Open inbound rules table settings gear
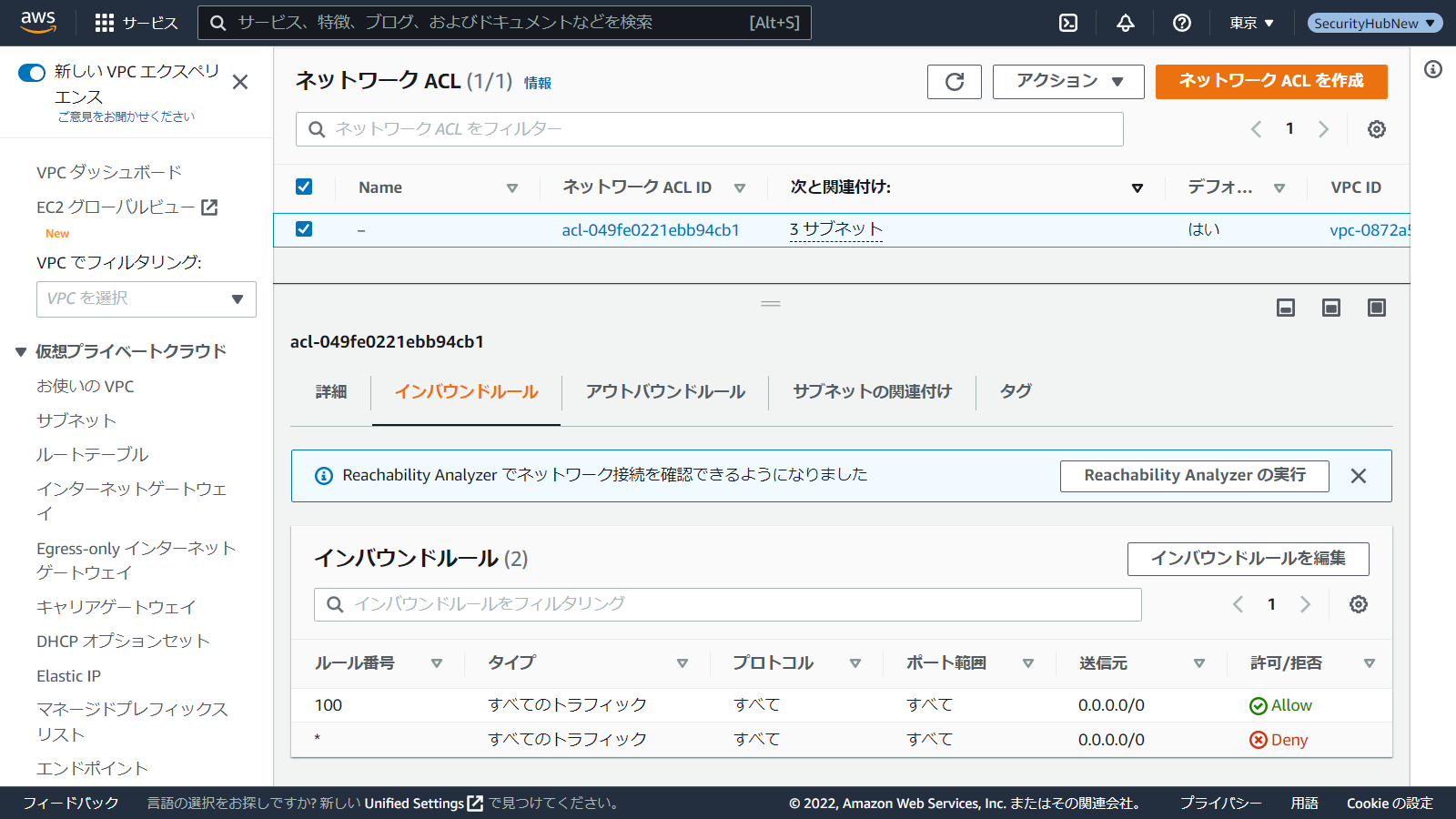Viewport: 1456px width, 819px height. [x=1359, y=604]
